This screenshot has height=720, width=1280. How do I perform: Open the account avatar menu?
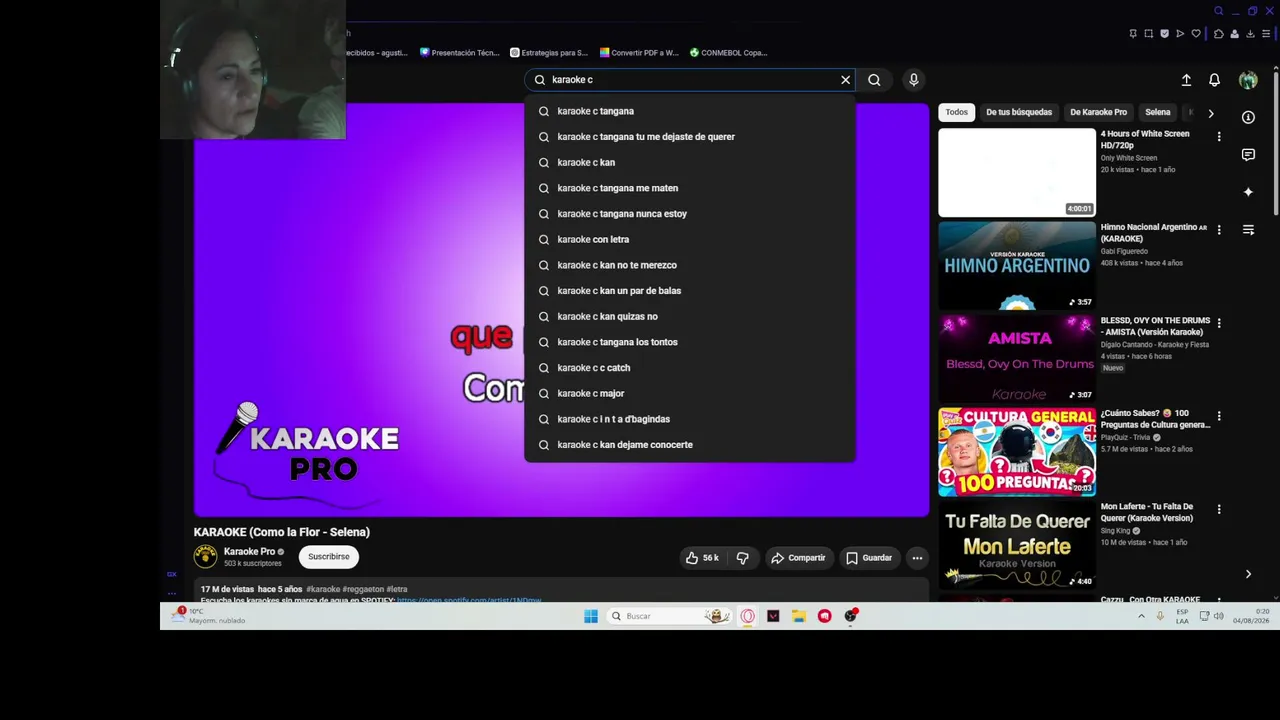[1248, 80]
